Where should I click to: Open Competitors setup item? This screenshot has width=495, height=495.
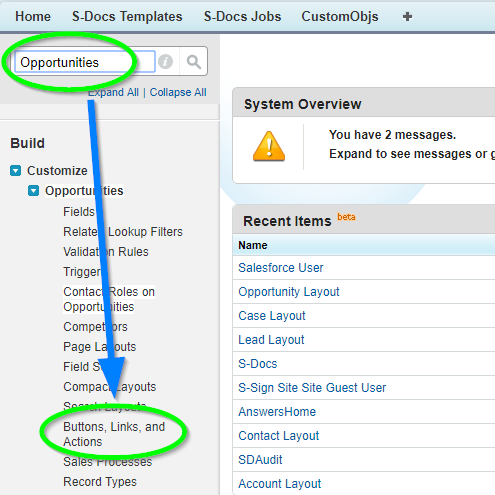(x=95, y=327)
